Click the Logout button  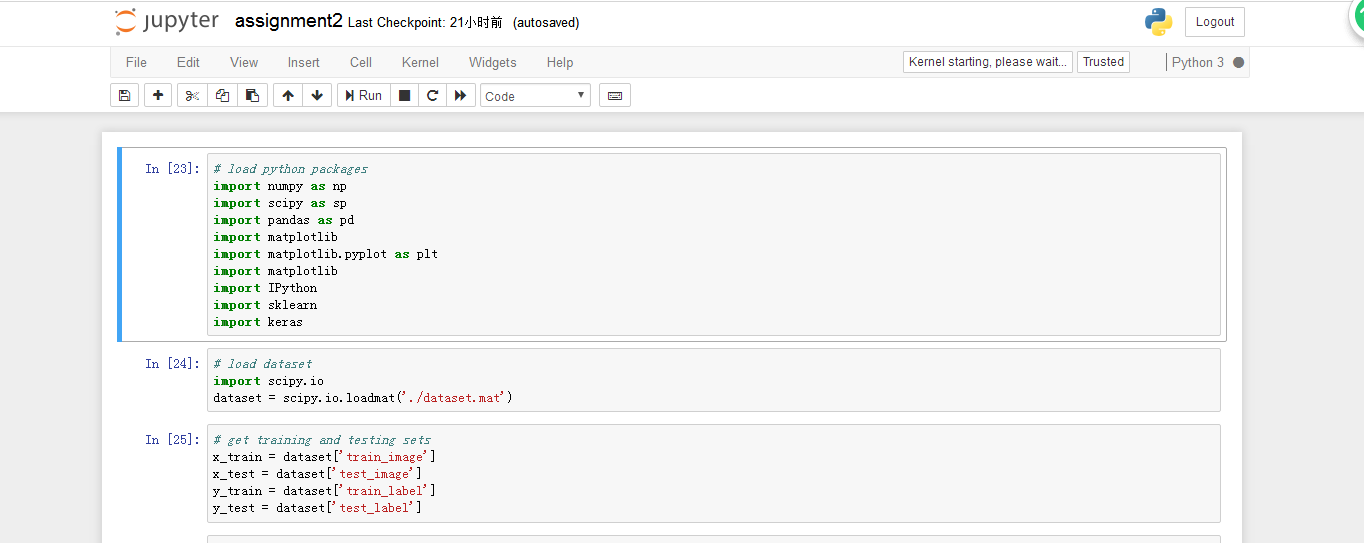tap(1214, 22)
